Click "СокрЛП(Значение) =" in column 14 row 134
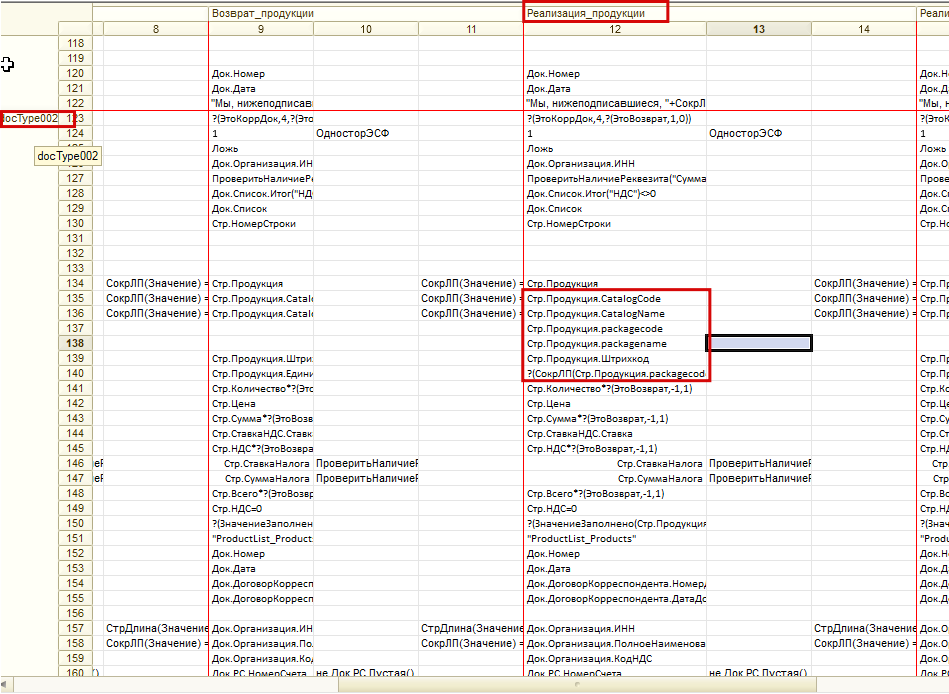Image resolution: width=949 pixels, height=694 pixels. point(864,283)
